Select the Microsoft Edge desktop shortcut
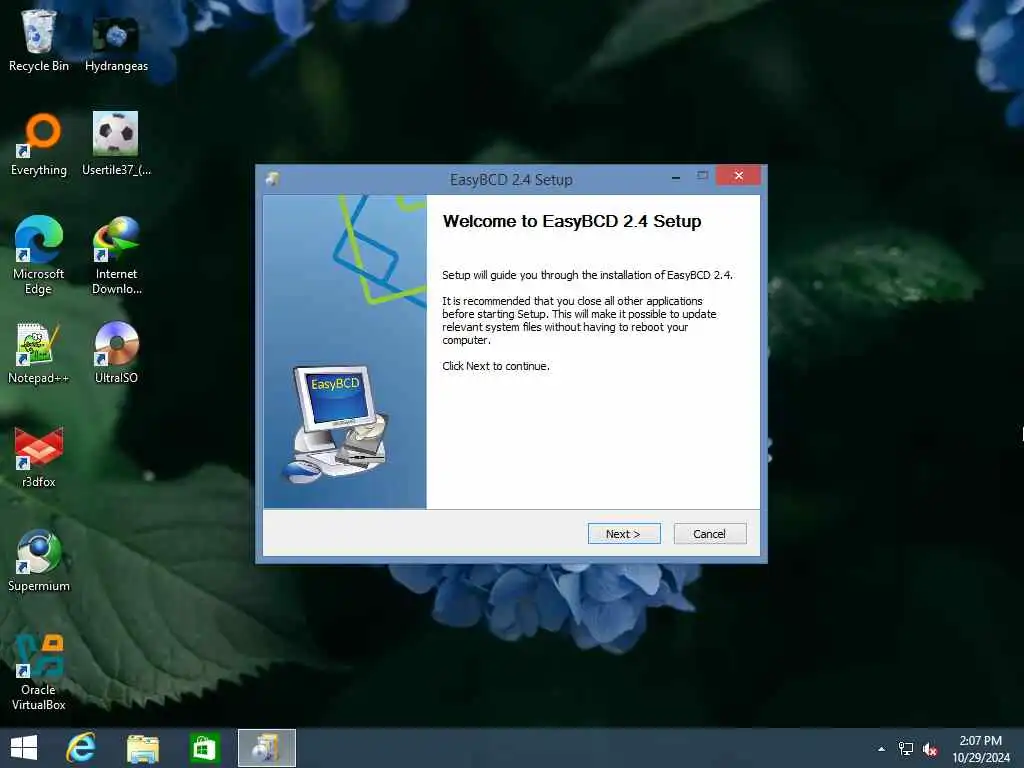The image size is (1024, 768). pyautogui.click(x=39, y=255)
